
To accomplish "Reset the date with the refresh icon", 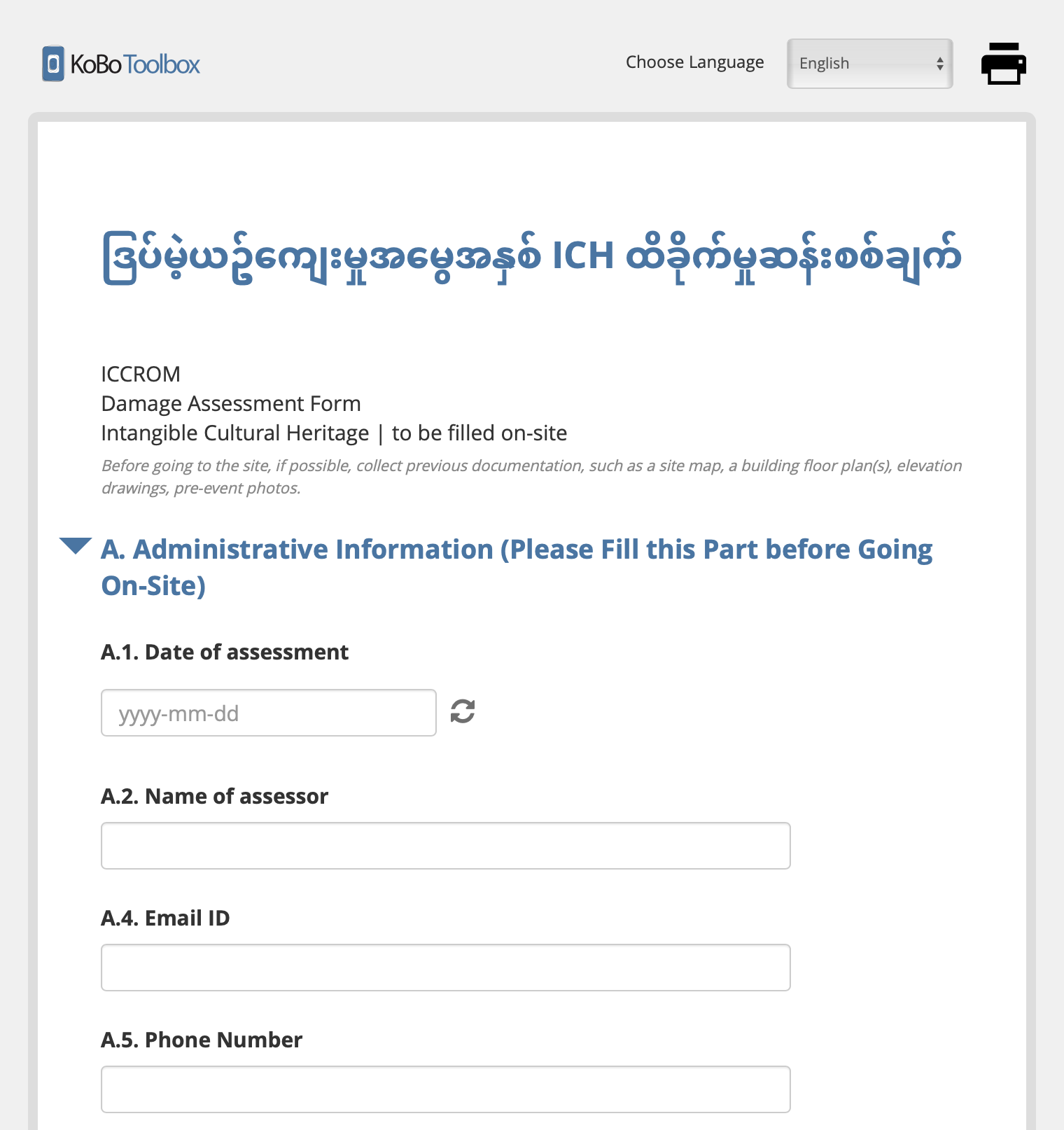I will point(463,711).
